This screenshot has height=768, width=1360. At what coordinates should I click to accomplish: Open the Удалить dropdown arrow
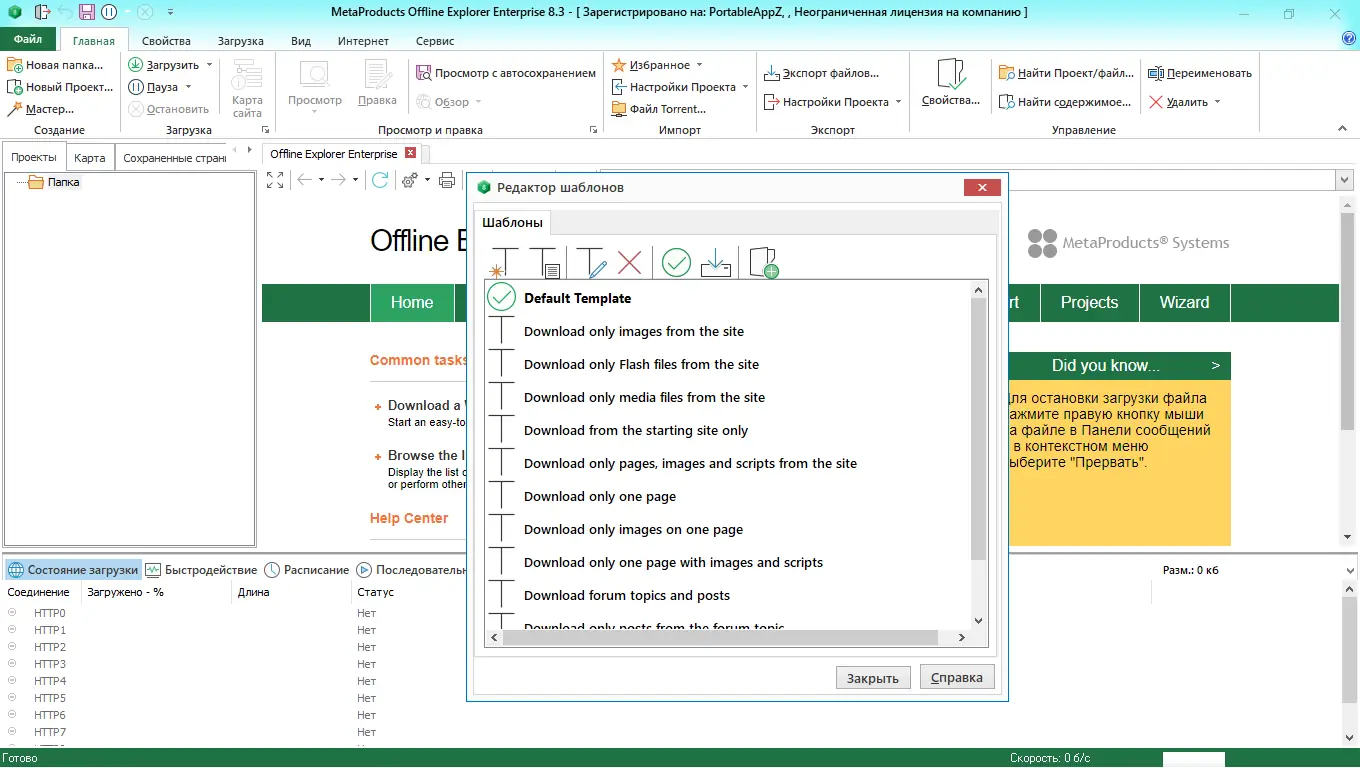[x=1217, y=102]
